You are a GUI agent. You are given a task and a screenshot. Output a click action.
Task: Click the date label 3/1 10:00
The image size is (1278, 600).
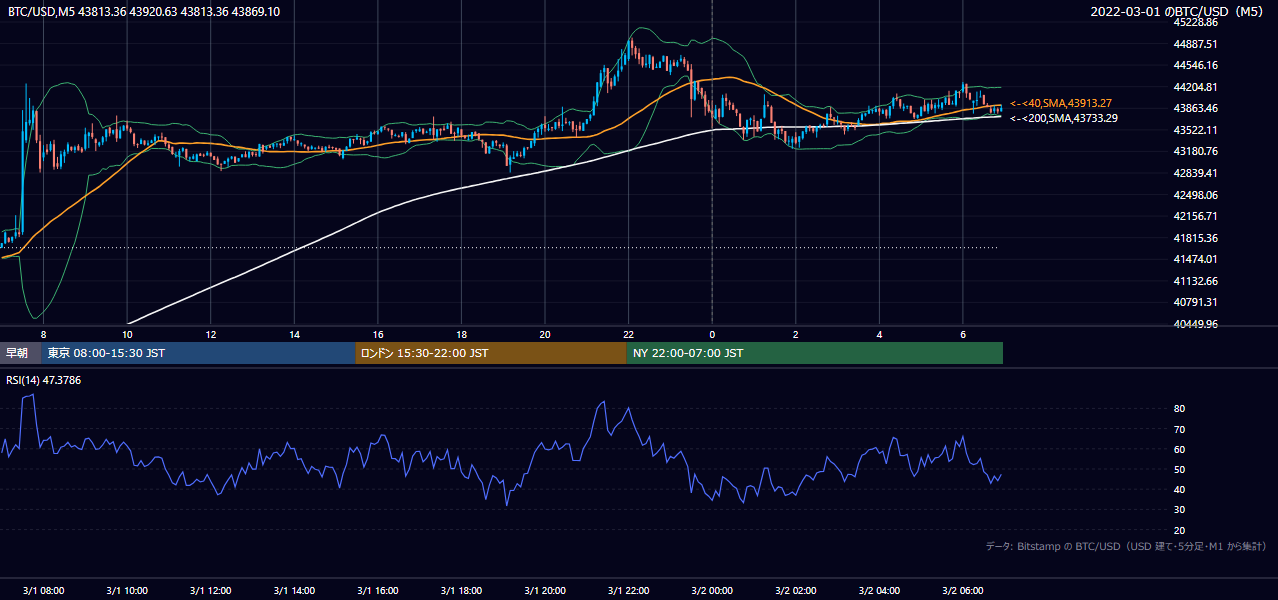[127, 591]
